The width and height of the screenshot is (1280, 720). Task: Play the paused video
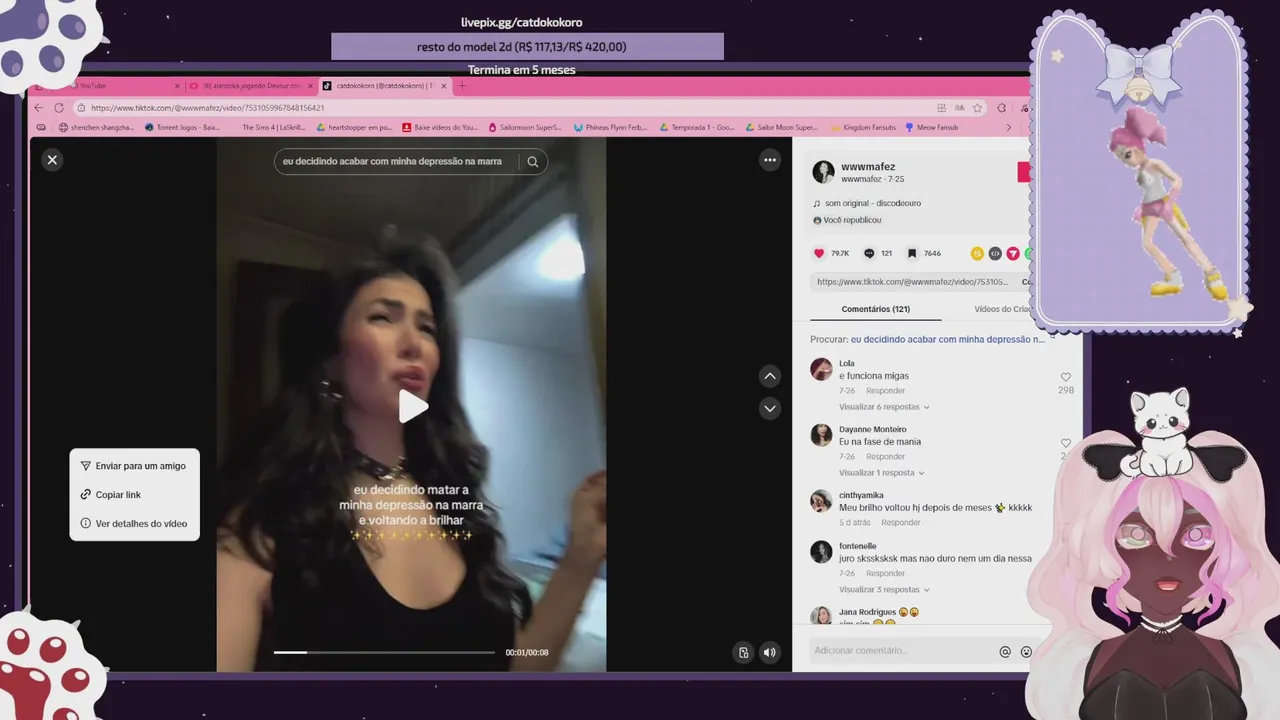(414, 406)
